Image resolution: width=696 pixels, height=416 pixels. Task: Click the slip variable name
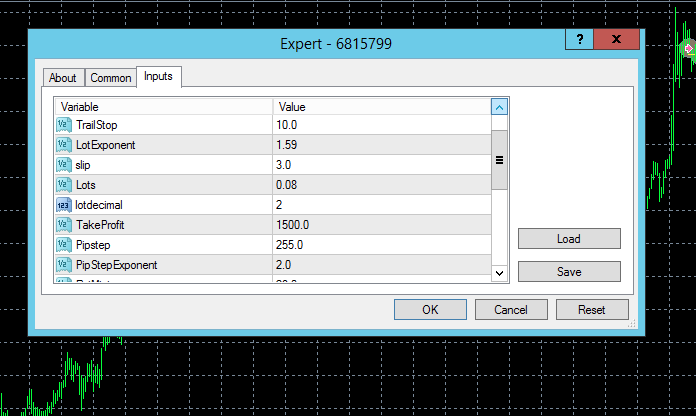point(83,165)
